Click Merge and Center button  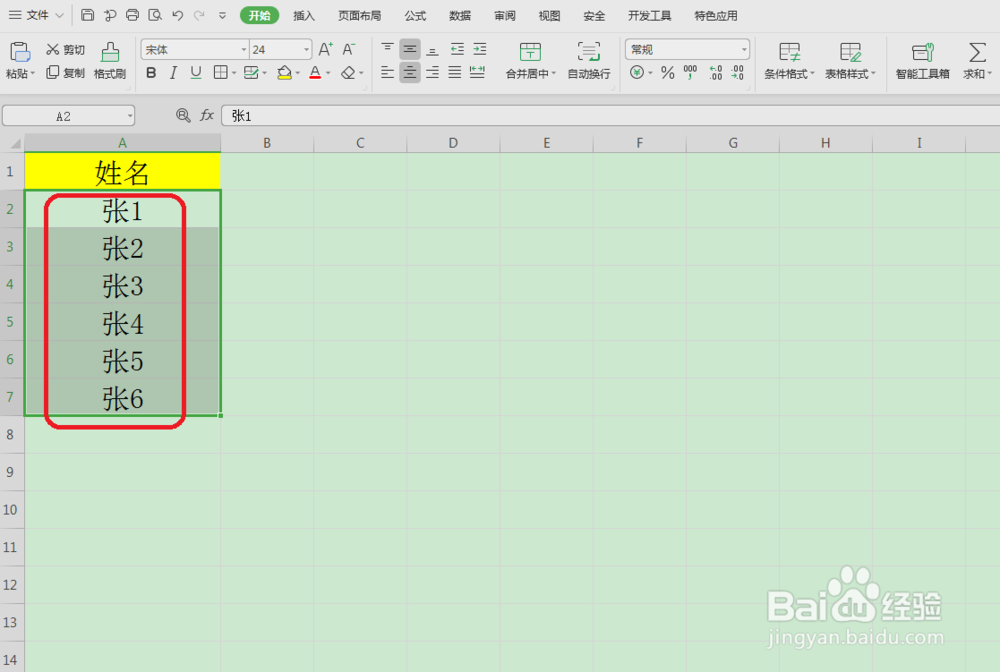pos(531,61)
